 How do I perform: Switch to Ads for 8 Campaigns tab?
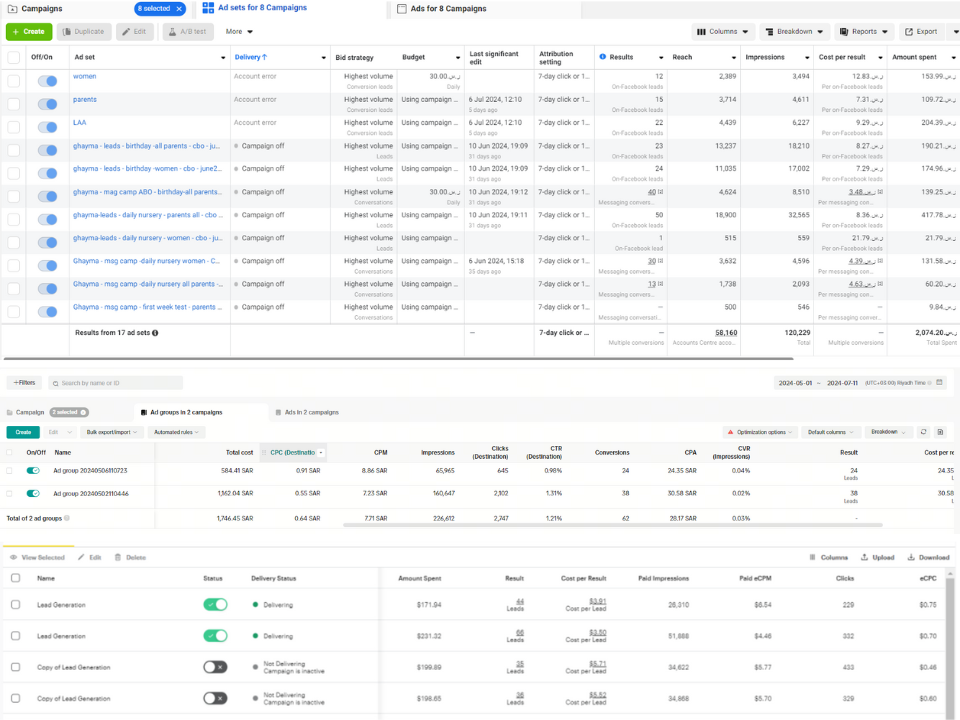point(448,9)
